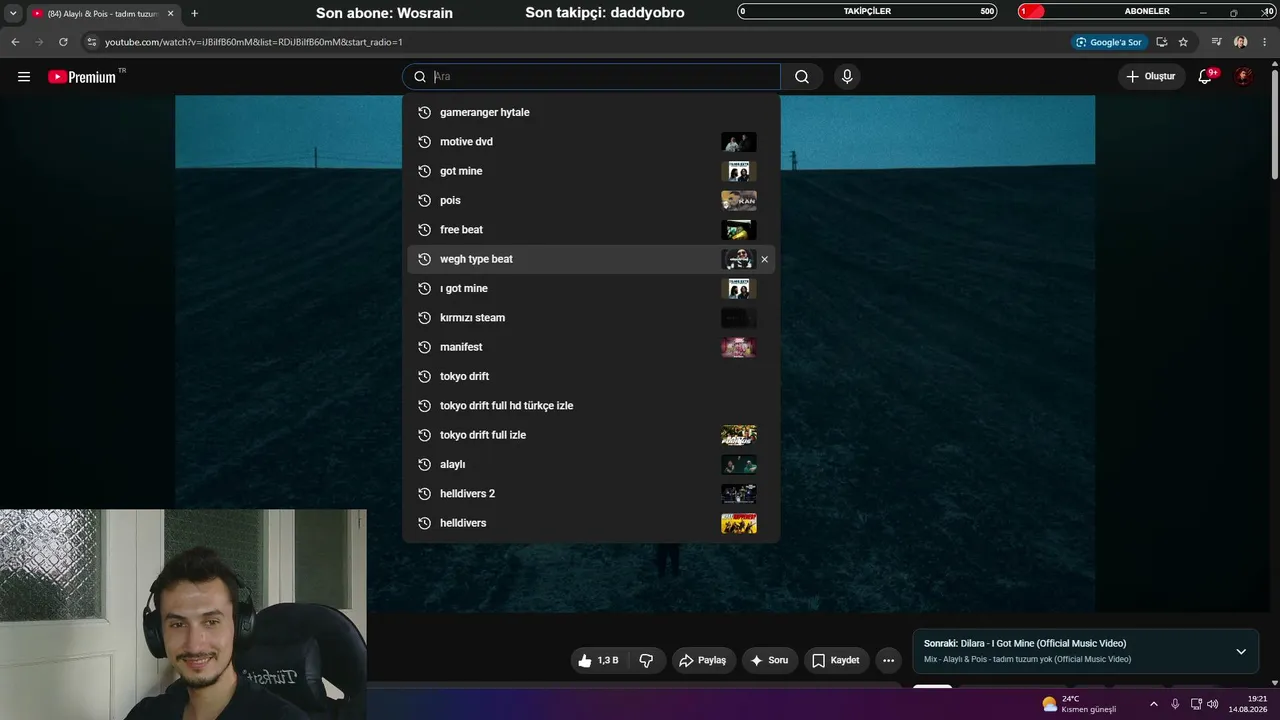This screenshot has height=720, width=1280.
Task: Like the video (1,3 B)
Action: click(x=599, y=660)
